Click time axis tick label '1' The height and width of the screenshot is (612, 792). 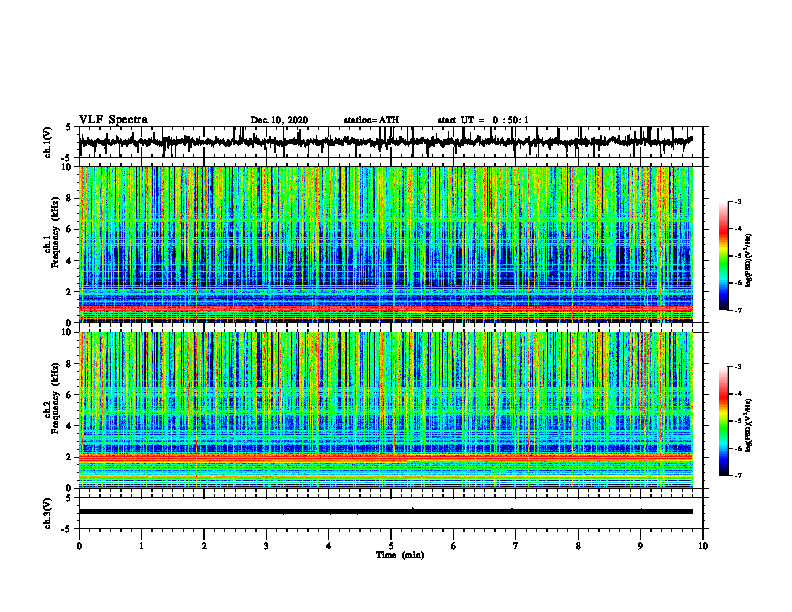(141, 546)
